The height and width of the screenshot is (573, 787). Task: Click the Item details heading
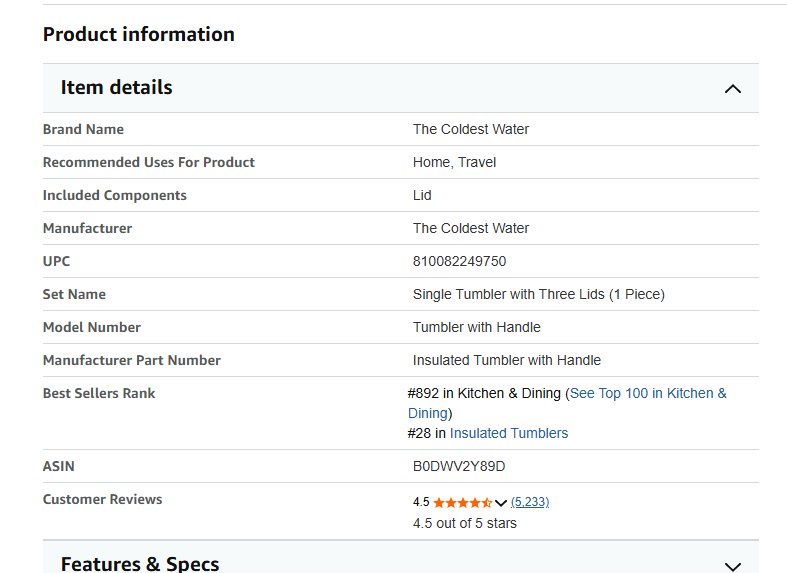116,87
